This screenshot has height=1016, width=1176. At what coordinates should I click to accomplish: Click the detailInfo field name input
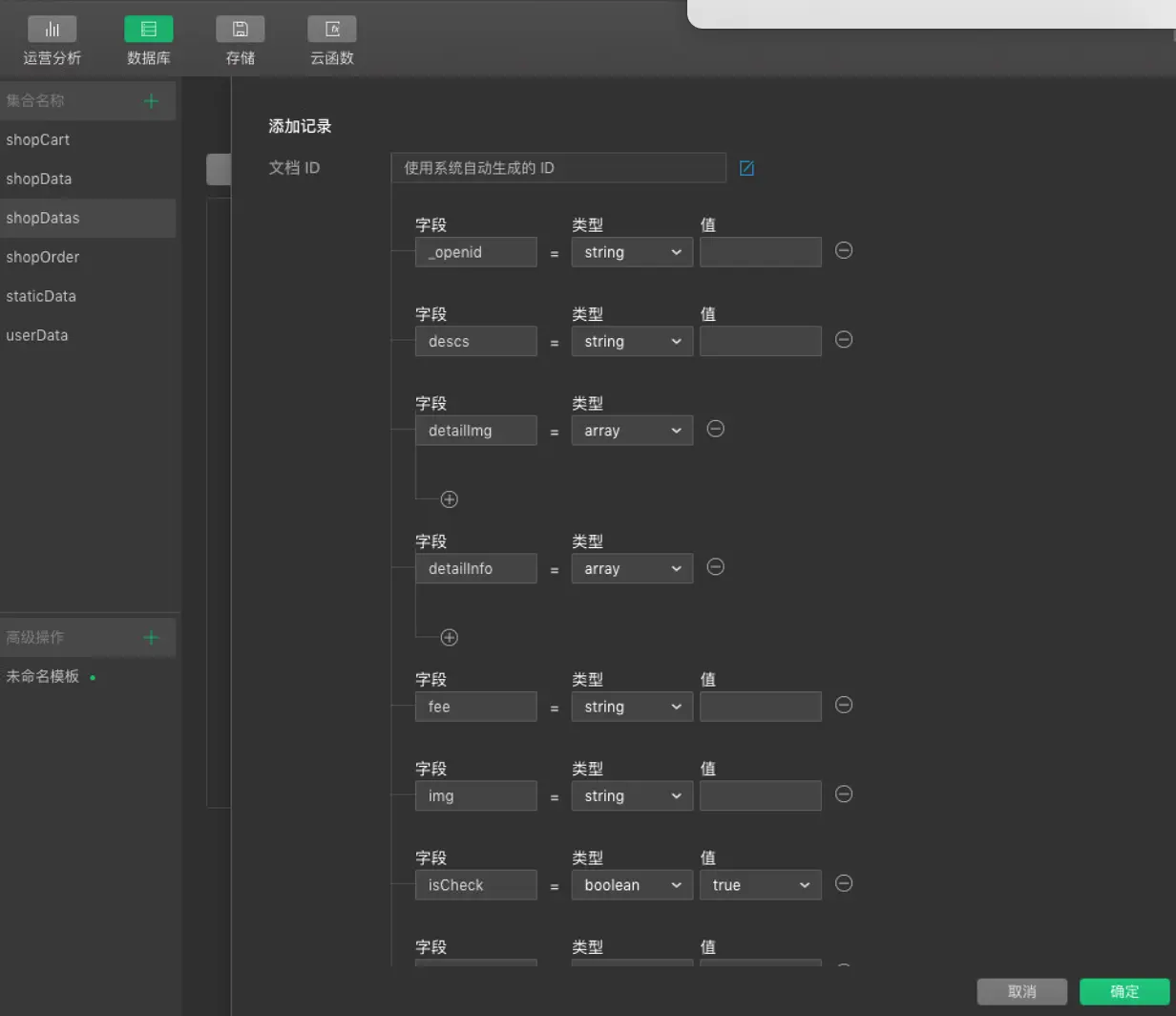pos(476,568)
